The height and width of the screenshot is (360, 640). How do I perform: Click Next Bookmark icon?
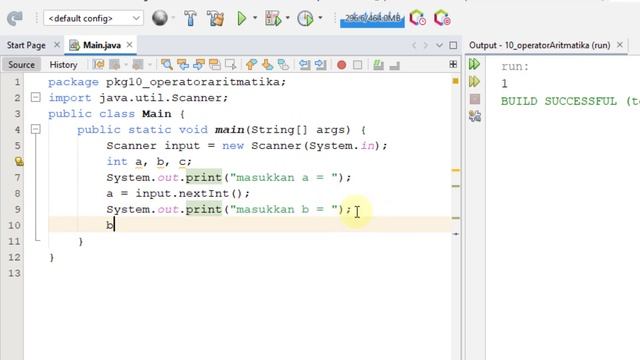(267, 64)
